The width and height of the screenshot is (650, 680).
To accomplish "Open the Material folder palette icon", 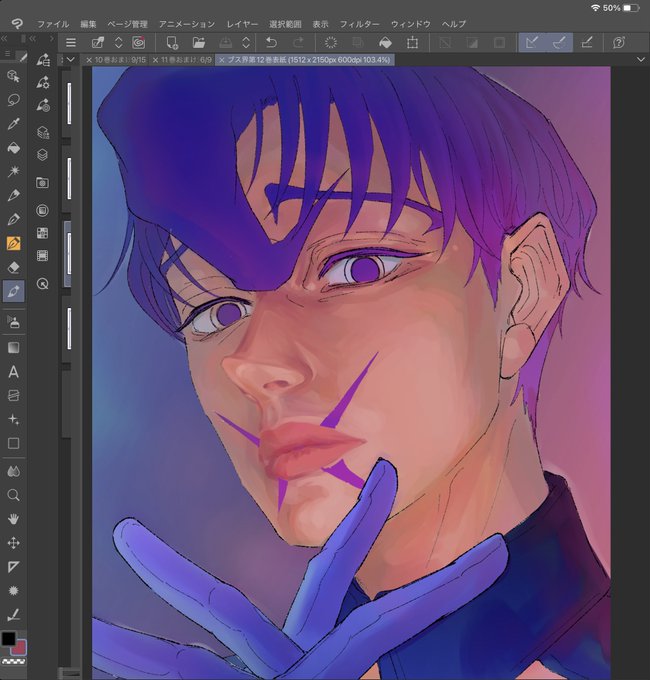I will tap(42, 183).
